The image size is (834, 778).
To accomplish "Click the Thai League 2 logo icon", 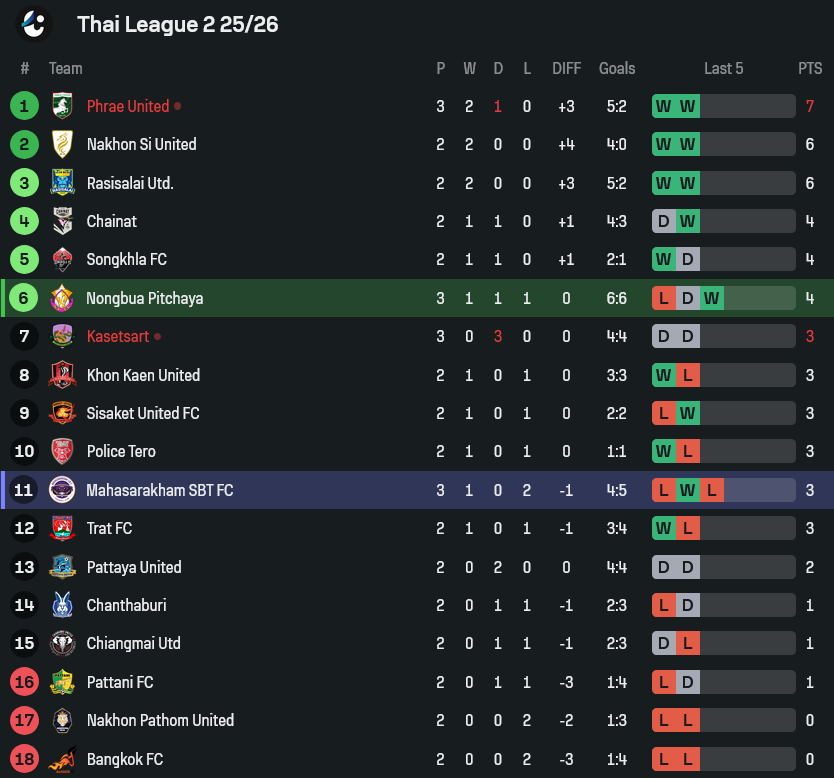I will tap(35, 24).
